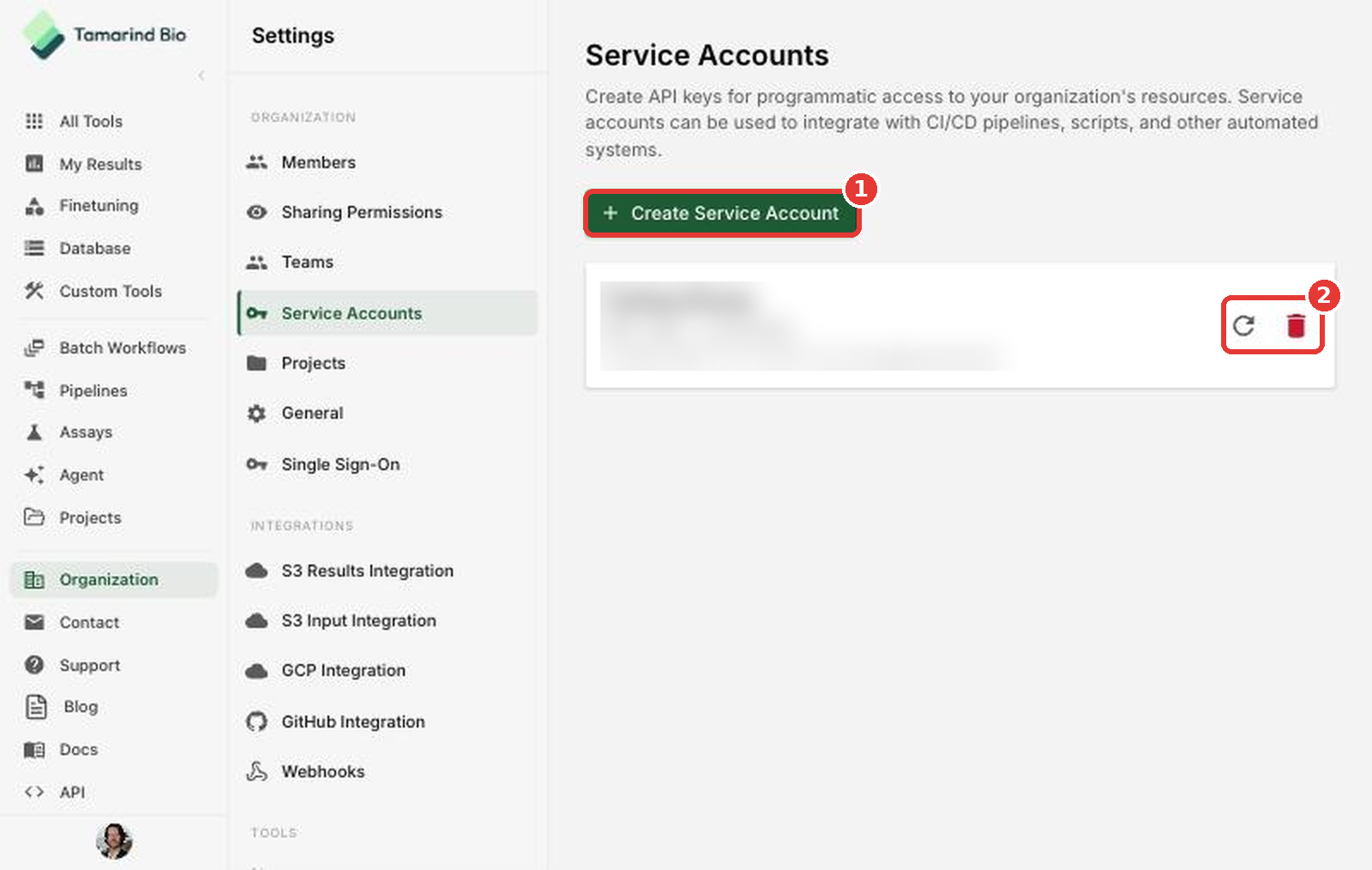
Task: Open S3 Results Integration
Action: [388, 571]
